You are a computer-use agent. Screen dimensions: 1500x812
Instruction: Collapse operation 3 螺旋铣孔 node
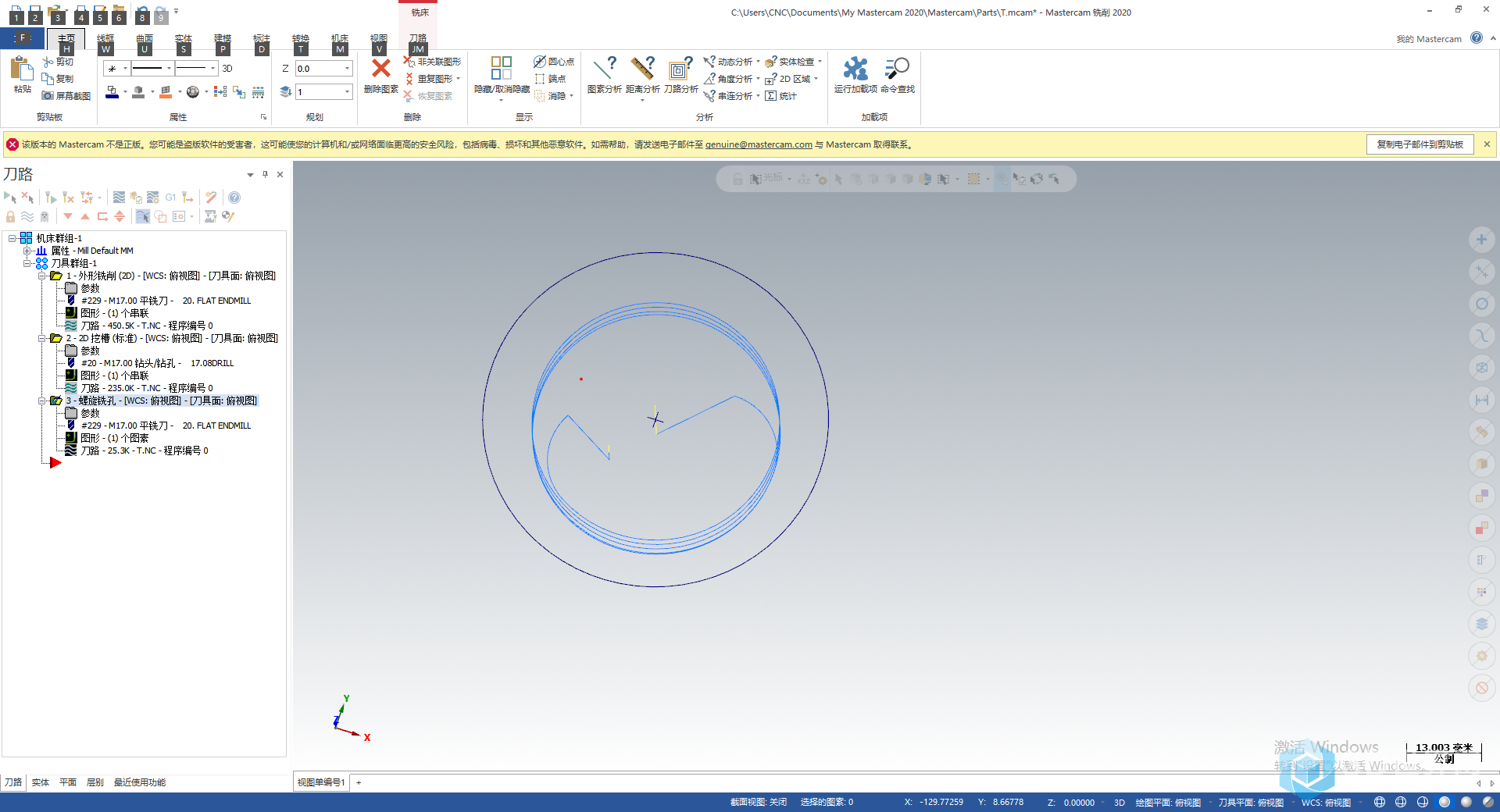point(41,401)
